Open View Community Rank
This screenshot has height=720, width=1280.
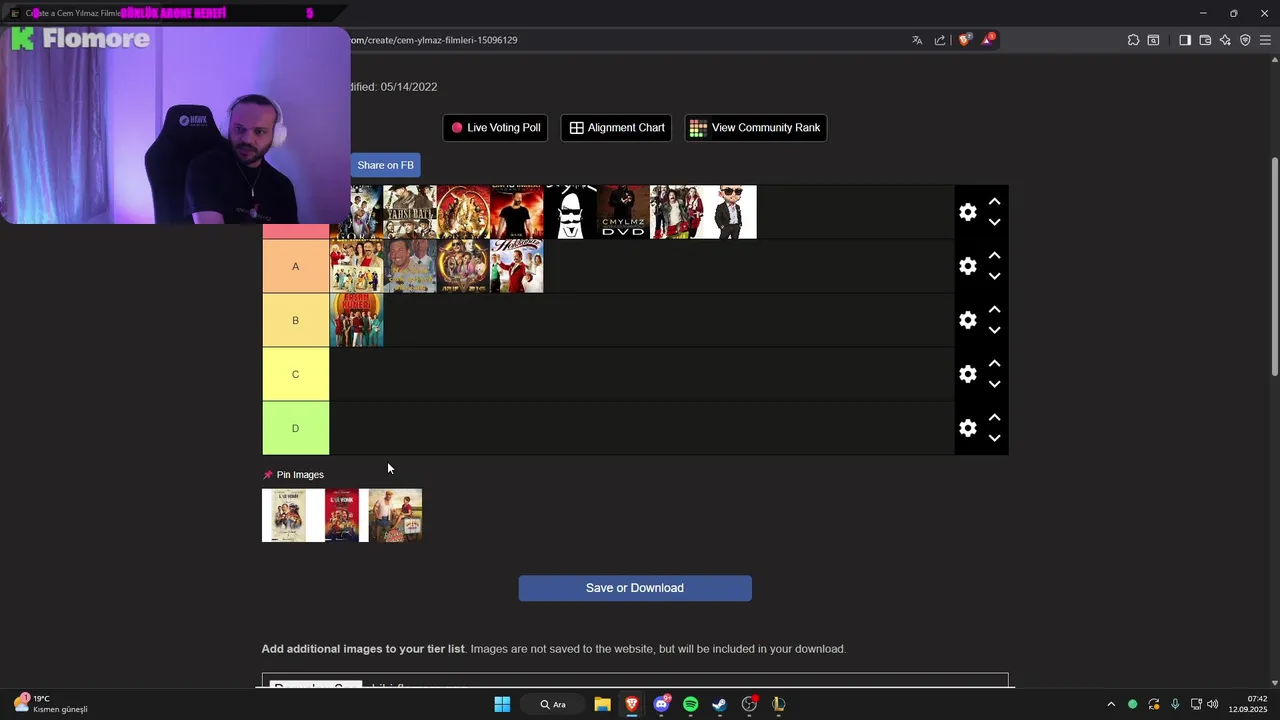pos(756,128)
